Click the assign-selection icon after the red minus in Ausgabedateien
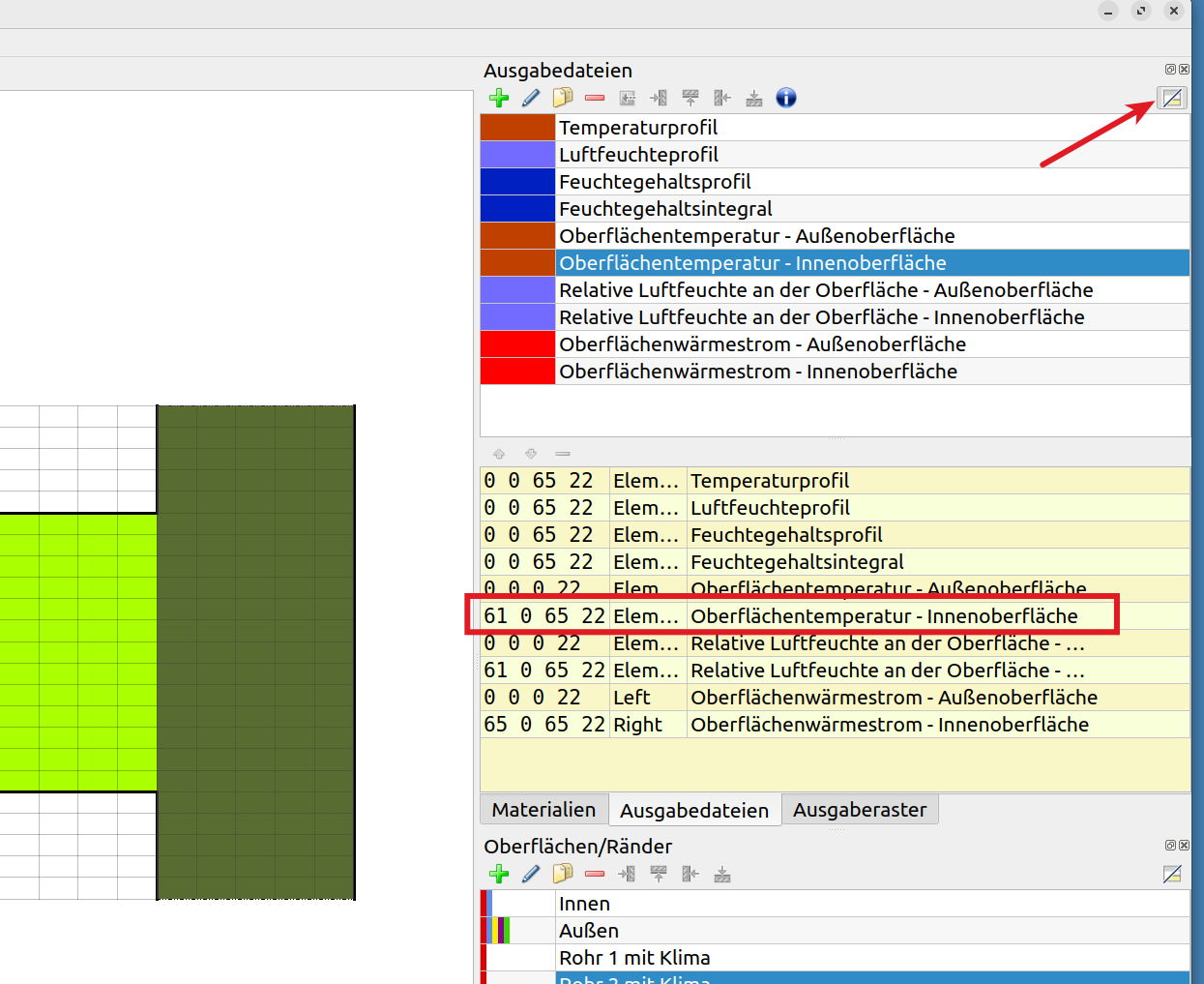Image resolution: width=1204 pixels, height=984 pixels. click(628, 98)
